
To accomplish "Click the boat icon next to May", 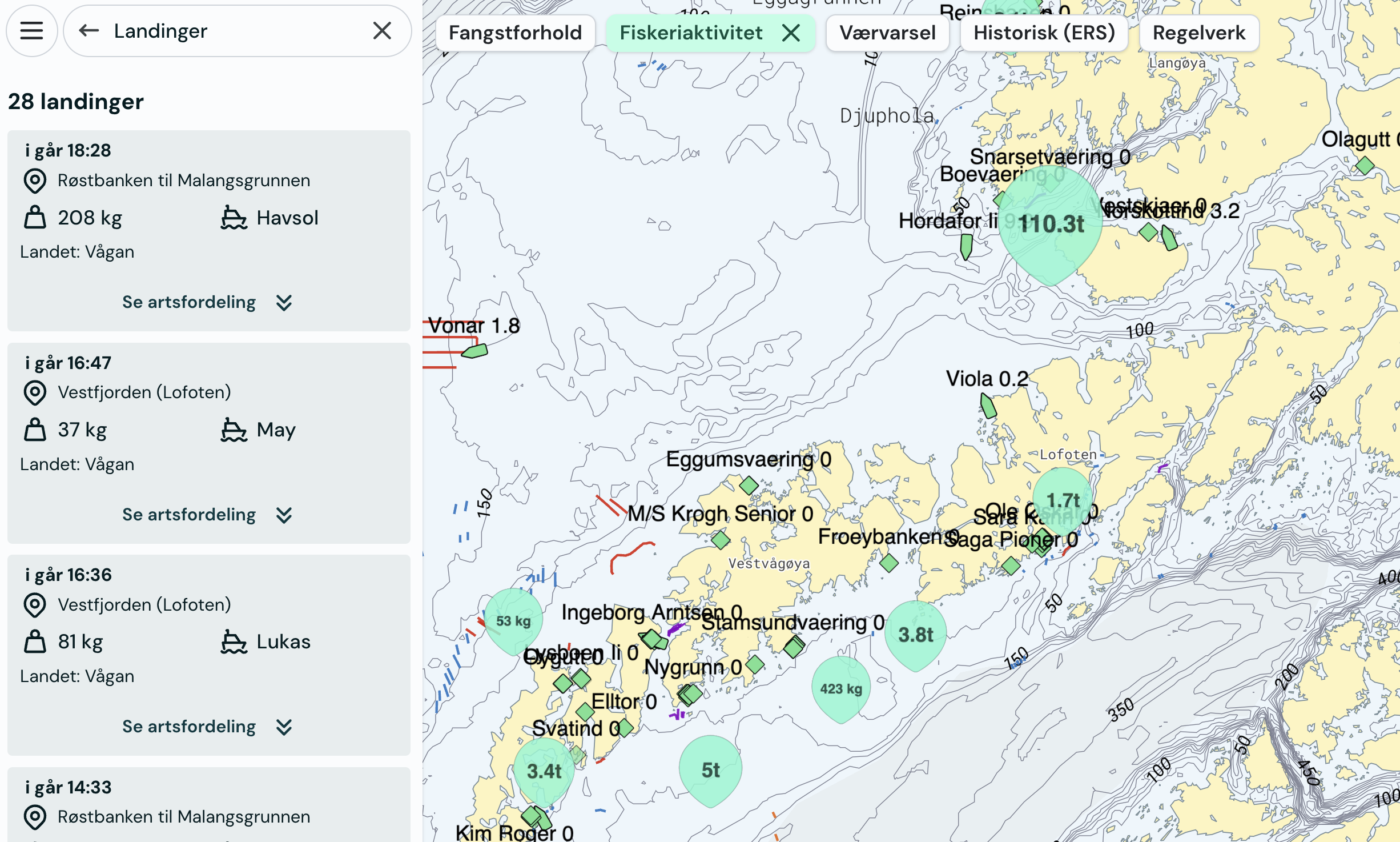I will pos(234,430).
